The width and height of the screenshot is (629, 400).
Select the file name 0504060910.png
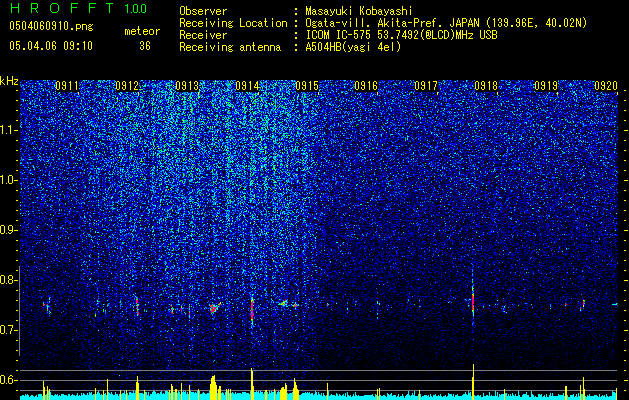click(x=51, y=27)
